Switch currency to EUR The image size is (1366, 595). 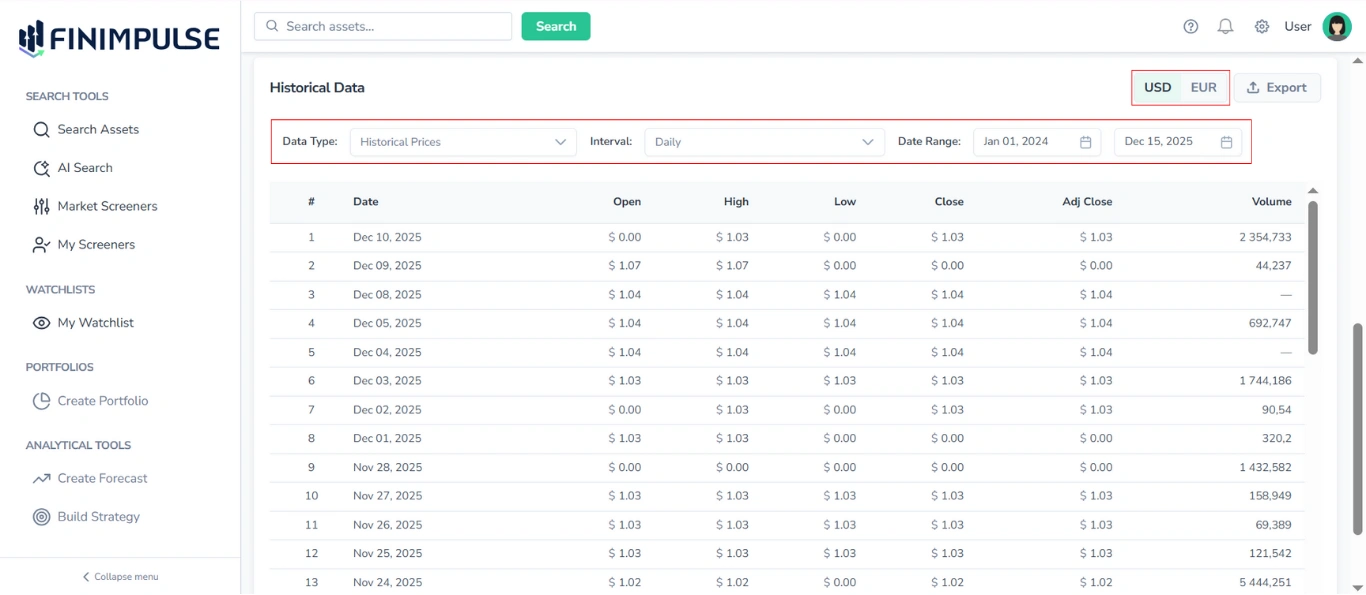[1204, 87]
